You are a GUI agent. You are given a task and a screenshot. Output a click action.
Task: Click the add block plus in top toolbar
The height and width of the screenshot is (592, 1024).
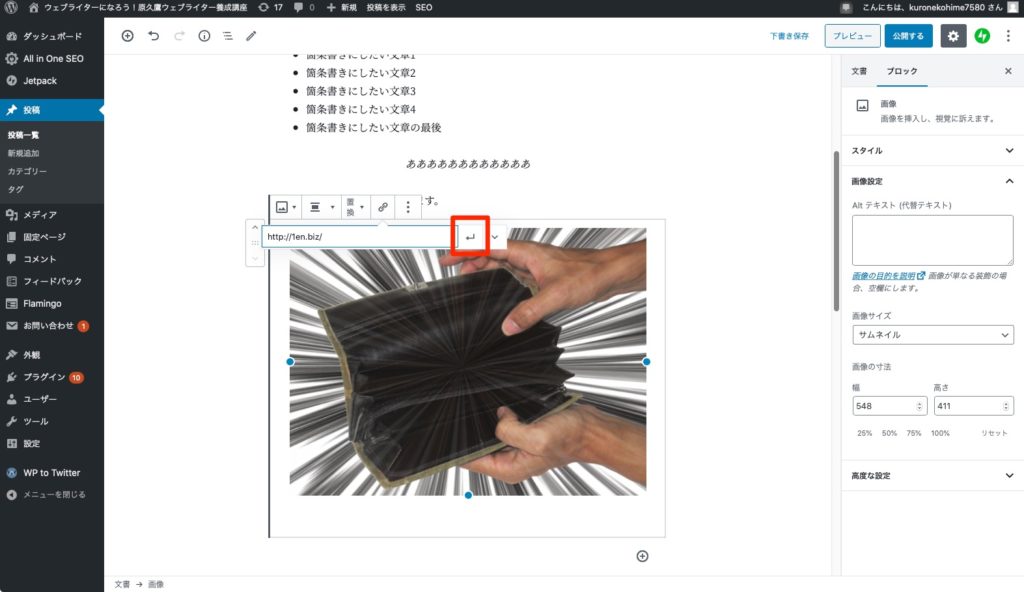127,36
